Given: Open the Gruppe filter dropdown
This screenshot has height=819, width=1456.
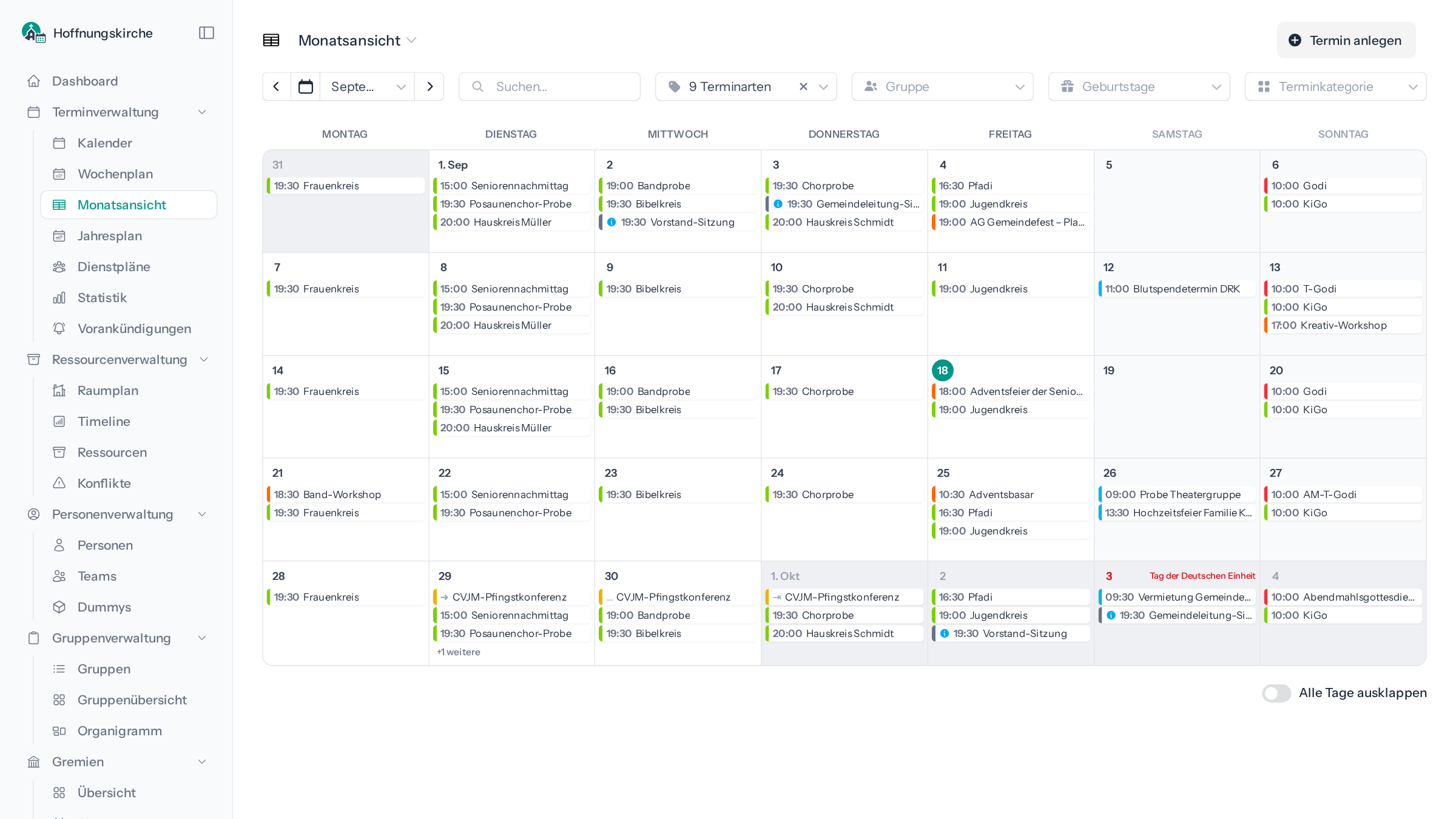Looking at the screenshot, I should coord(942,87).
